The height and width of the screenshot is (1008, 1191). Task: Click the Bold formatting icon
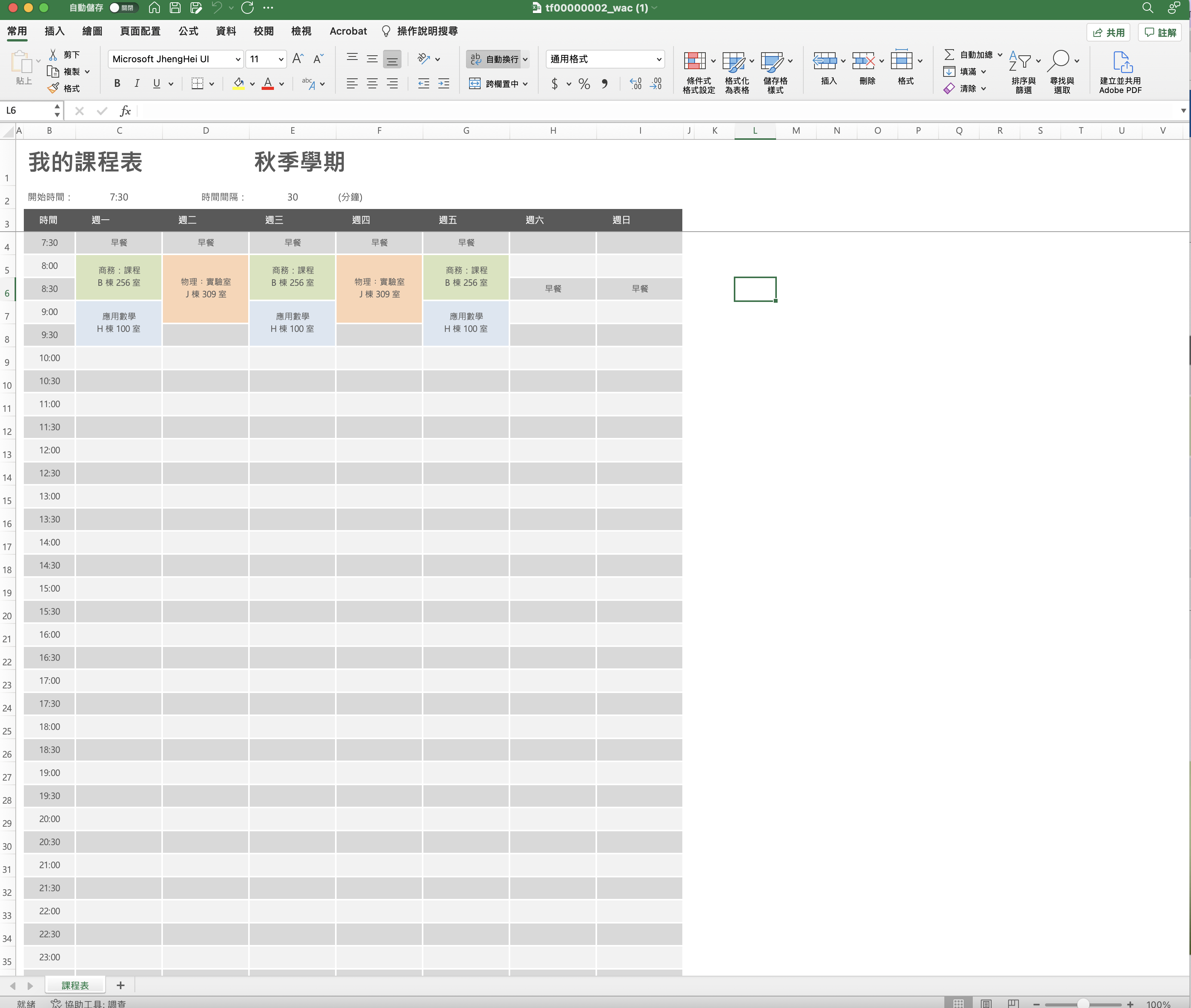pyautogui.click(x=117, y=83)
